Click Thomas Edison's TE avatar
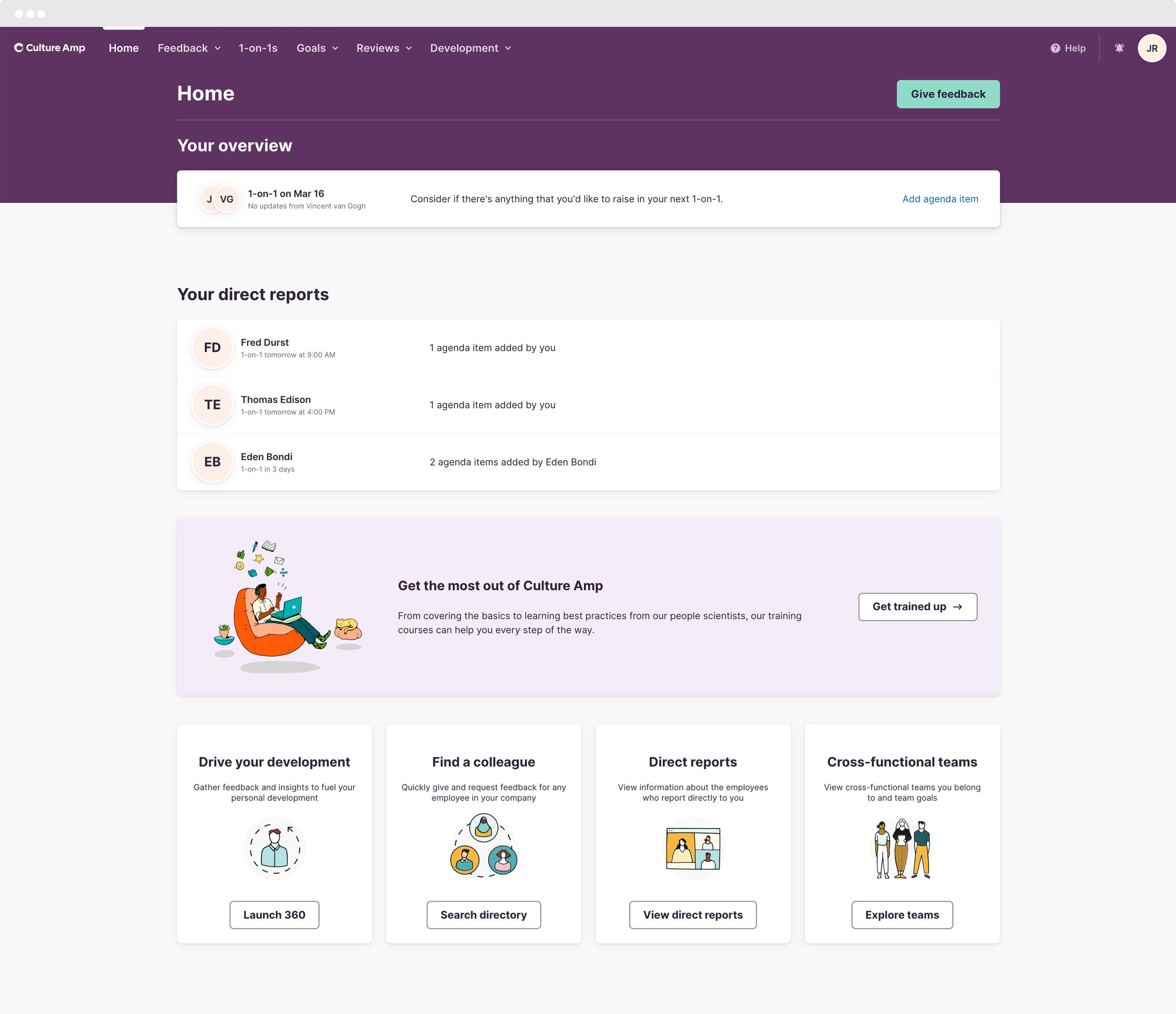1176x1014 pixels. click(x=212, y=405)
